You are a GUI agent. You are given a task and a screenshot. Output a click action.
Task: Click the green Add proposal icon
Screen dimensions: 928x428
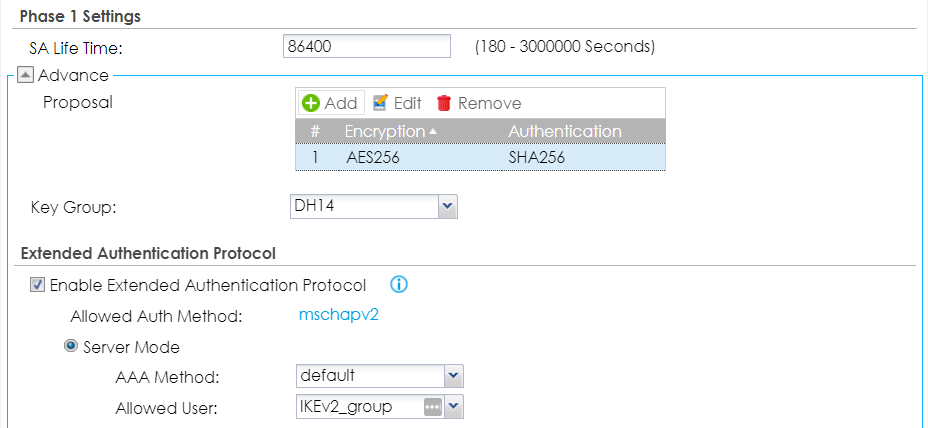(311, 103)
